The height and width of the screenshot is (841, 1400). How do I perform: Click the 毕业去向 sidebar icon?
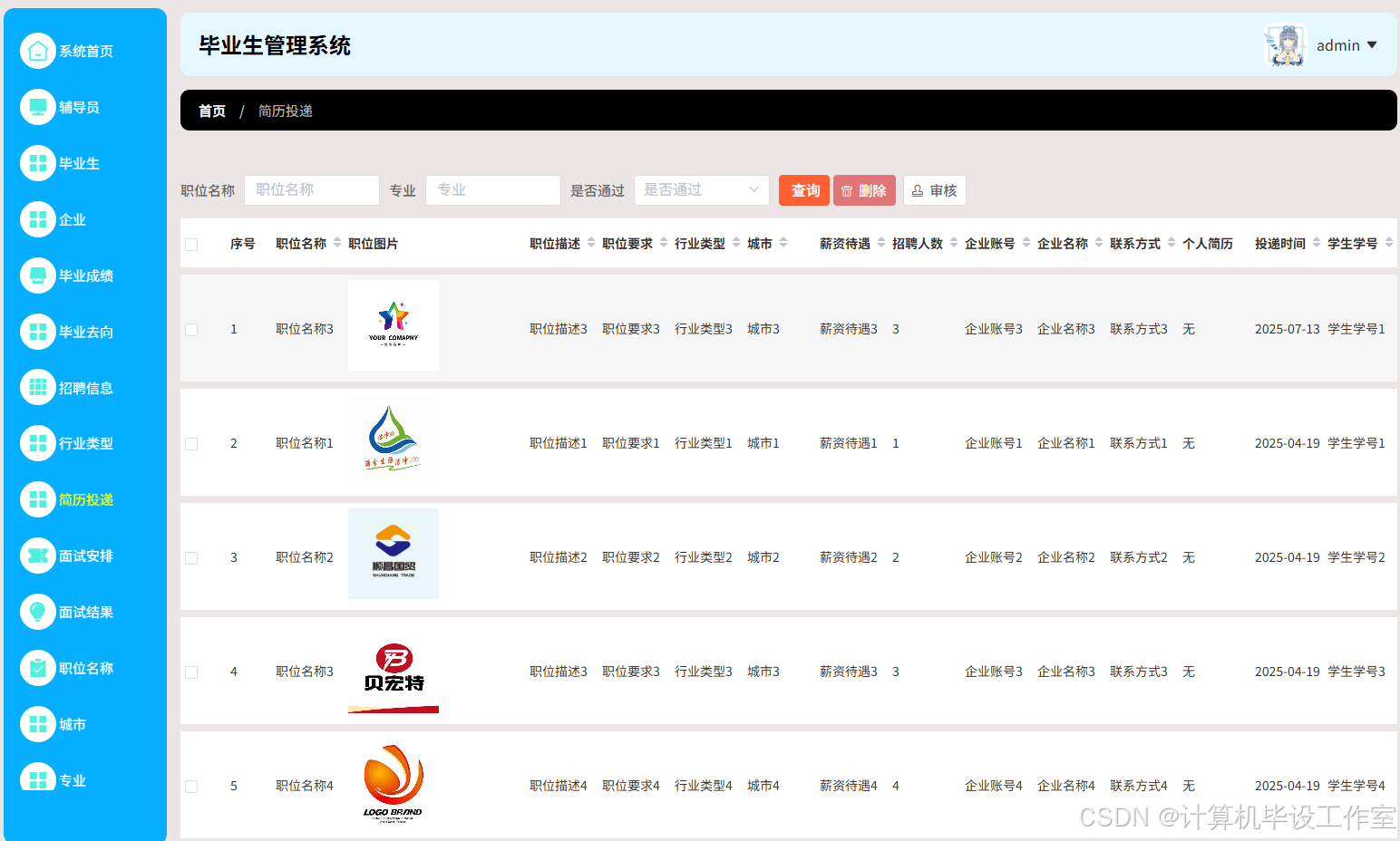(x=38, y=332)
